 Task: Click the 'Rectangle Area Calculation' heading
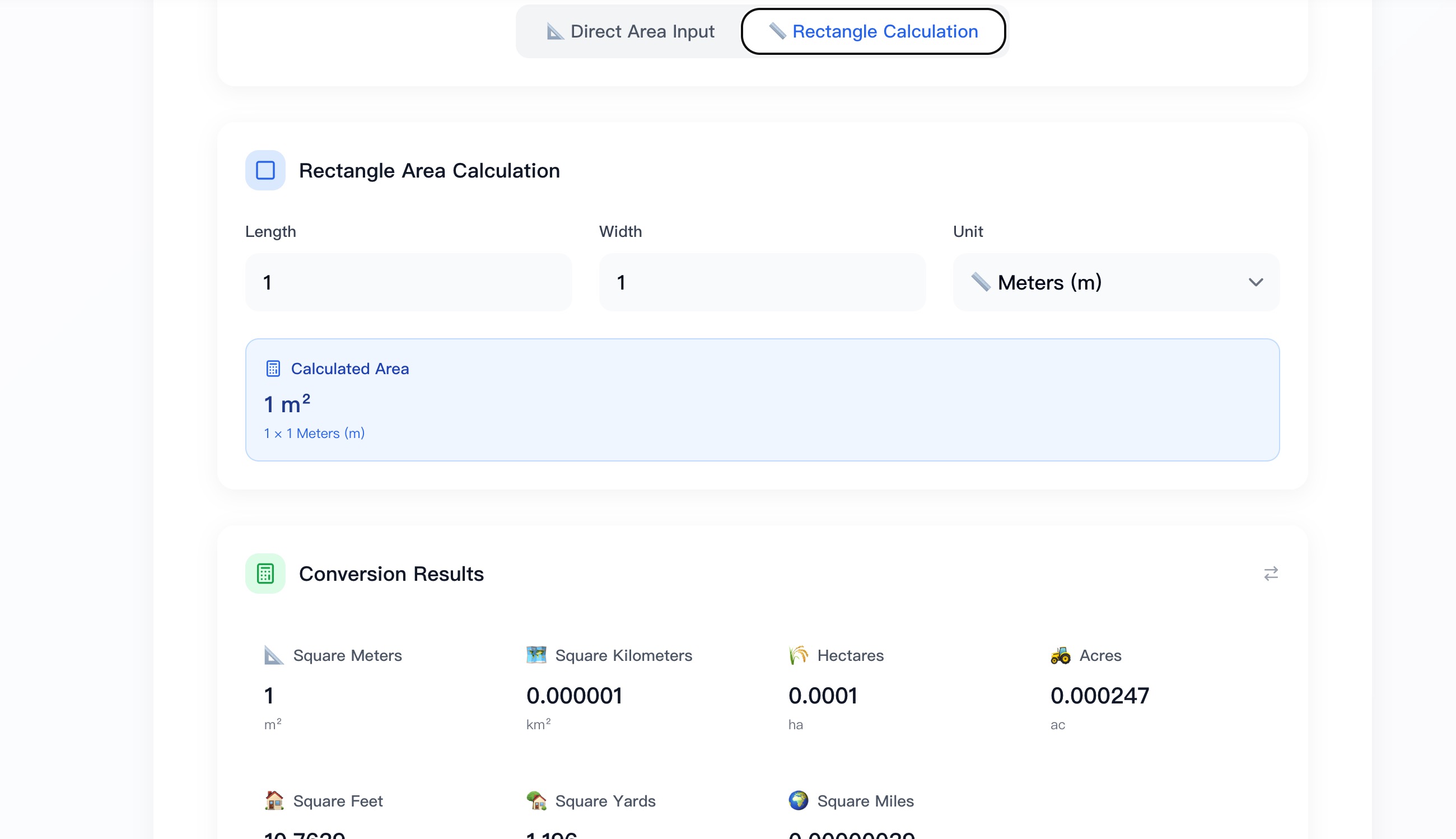click(430, 171)
